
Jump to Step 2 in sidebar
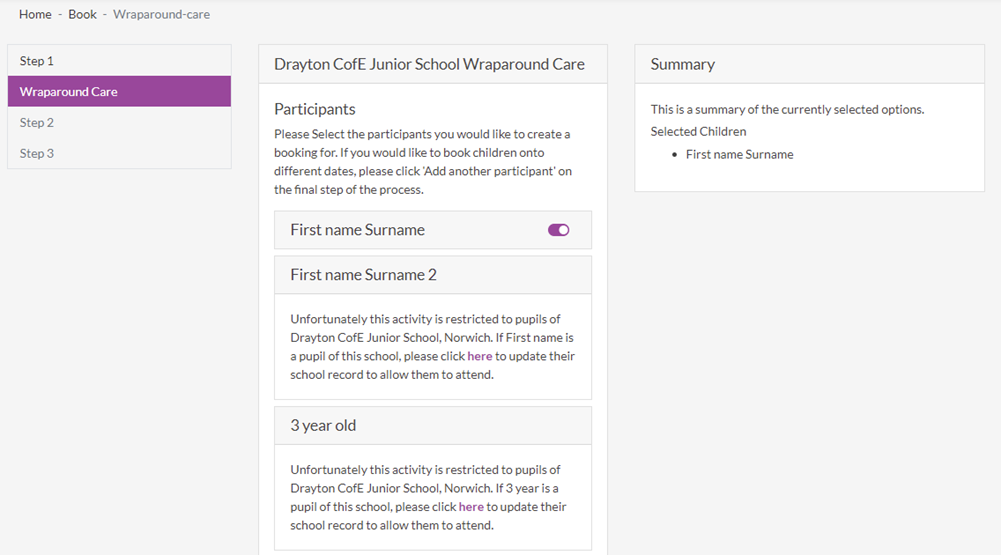[x=119, y=123]
